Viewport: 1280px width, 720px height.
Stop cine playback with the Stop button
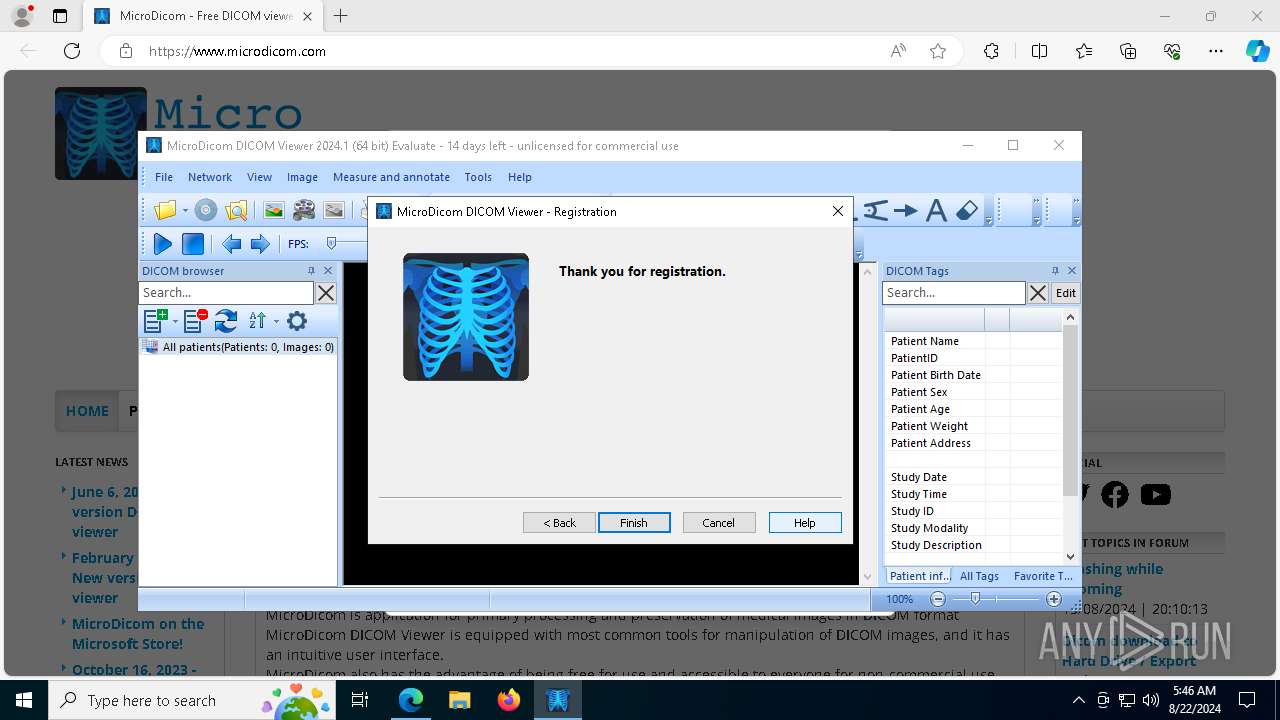(x=193, y=243)
